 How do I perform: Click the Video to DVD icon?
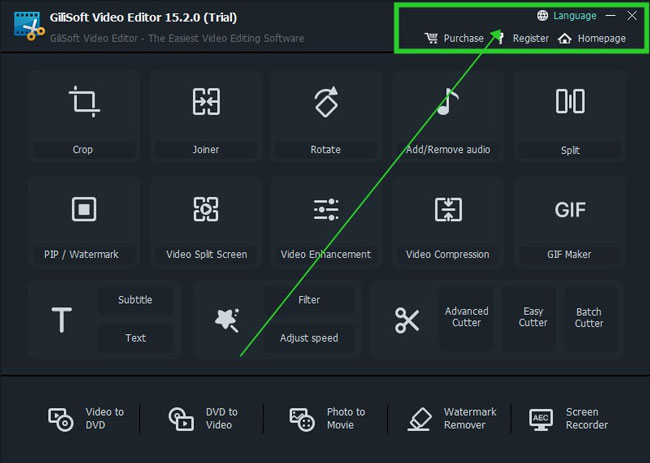61,419
